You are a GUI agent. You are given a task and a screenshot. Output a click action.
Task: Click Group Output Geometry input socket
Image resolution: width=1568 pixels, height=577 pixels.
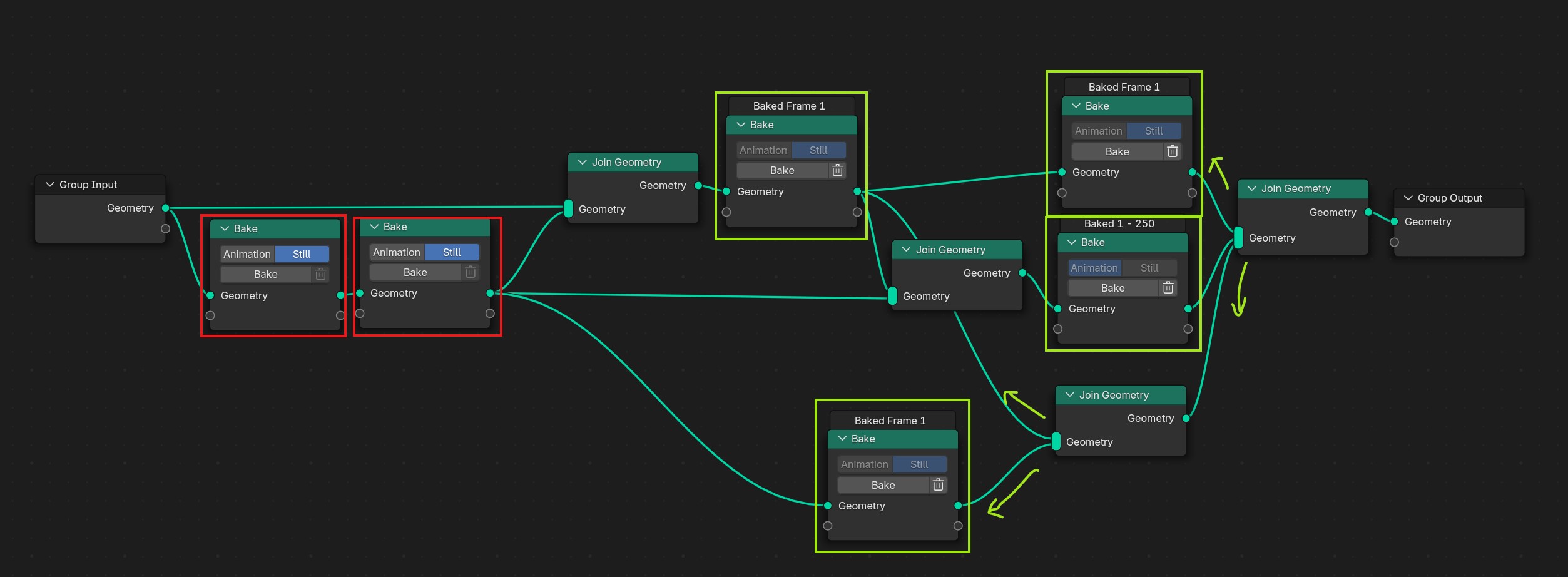[1394, 222]
